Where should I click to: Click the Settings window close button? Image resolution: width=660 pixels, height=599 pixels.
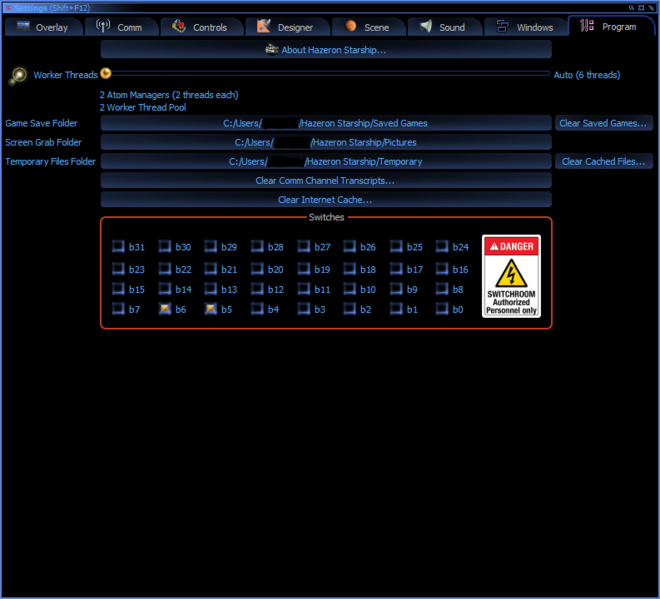click(x=651, y=8)
